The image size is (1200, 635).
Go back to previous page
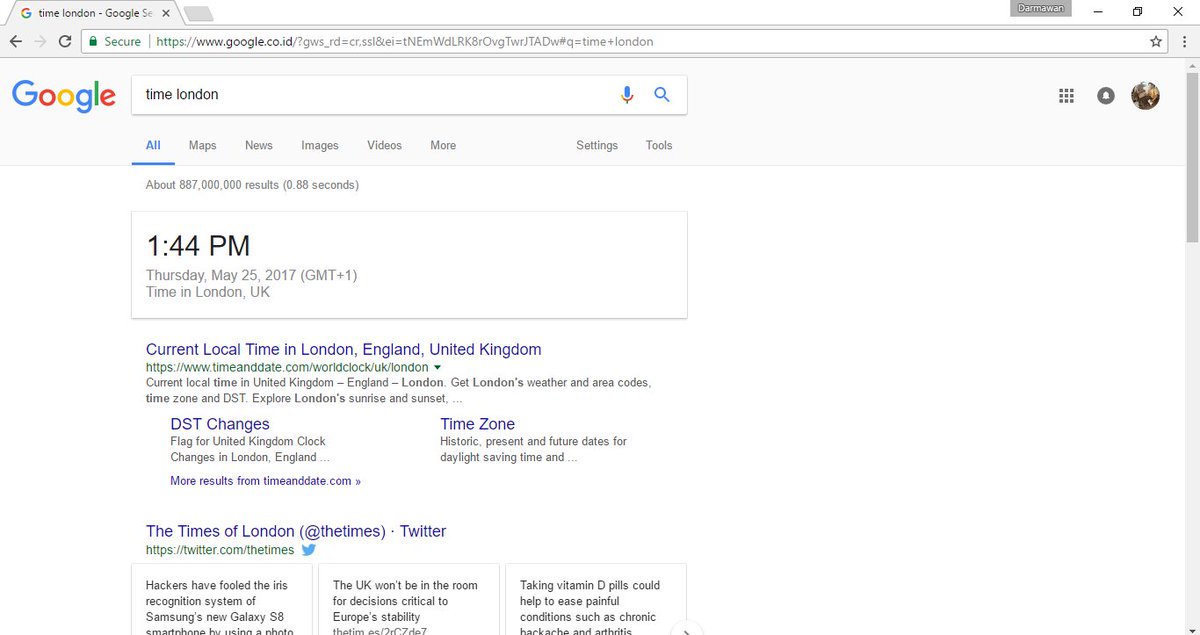[x=16, y=42]
